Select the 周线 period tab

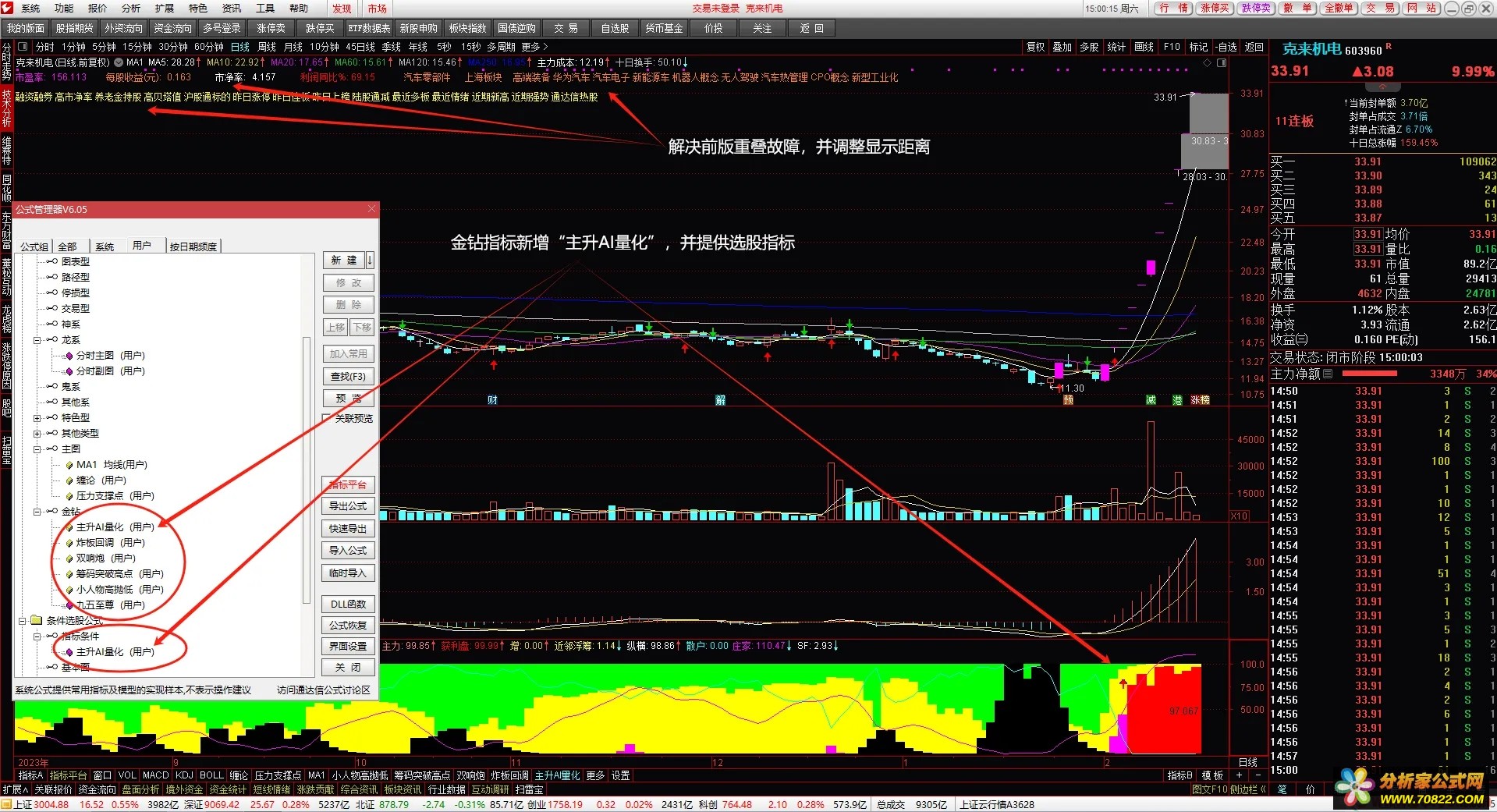coord(267,47)
